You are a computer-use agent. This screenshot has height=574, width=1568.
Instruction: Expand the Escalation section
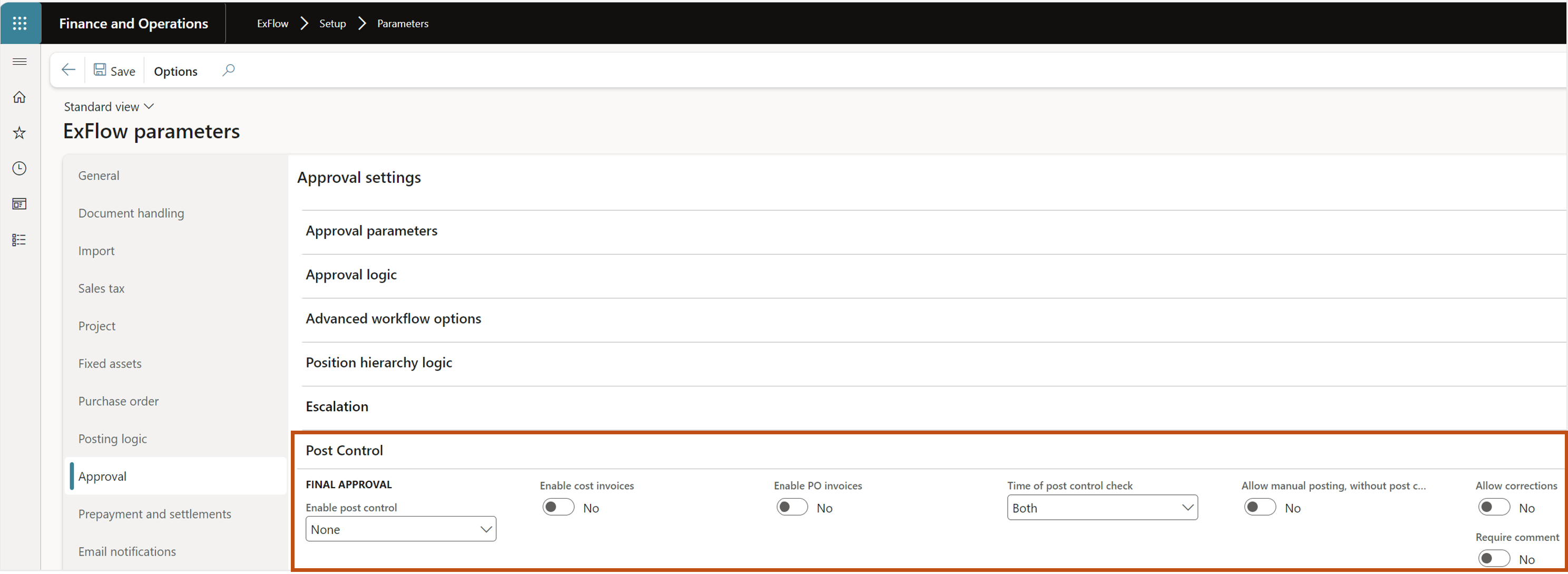[x=934, y=406]
